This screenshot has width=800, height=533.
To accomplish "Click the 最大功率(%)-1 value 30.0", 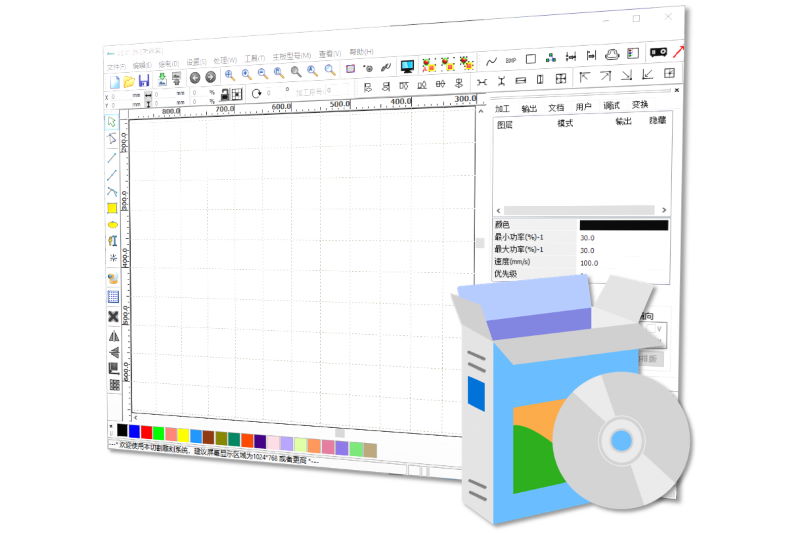I will (x=587, y=250).
